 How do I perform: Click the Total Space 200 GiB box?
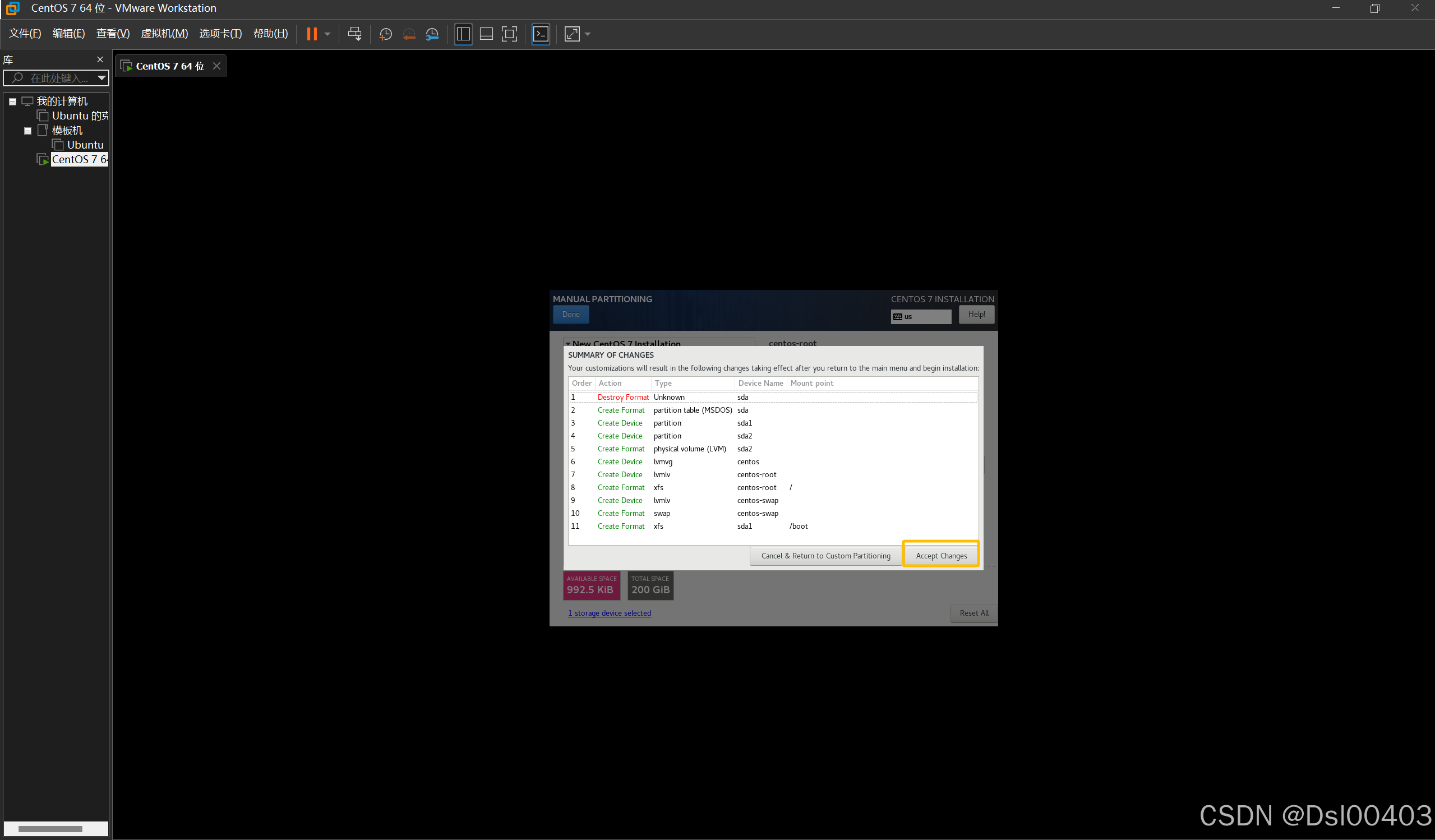650,585
